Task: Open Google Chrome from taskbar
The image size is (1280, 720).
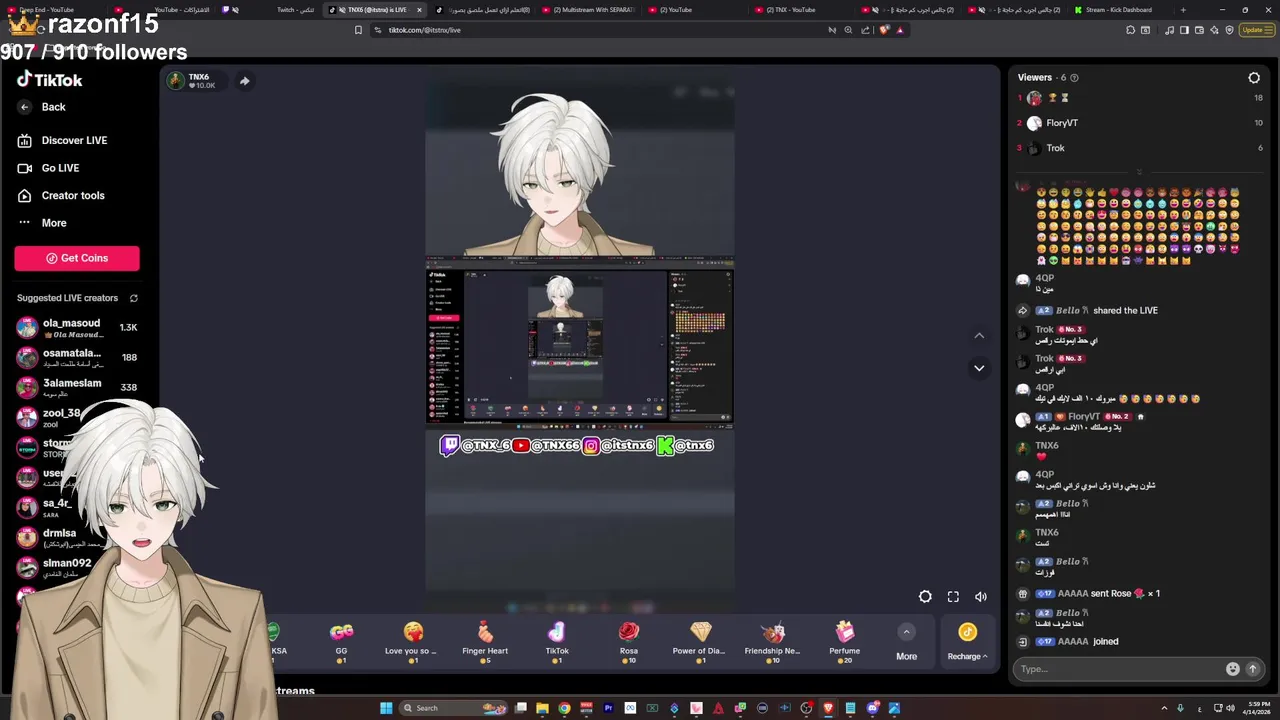Action: pos(564,708)
